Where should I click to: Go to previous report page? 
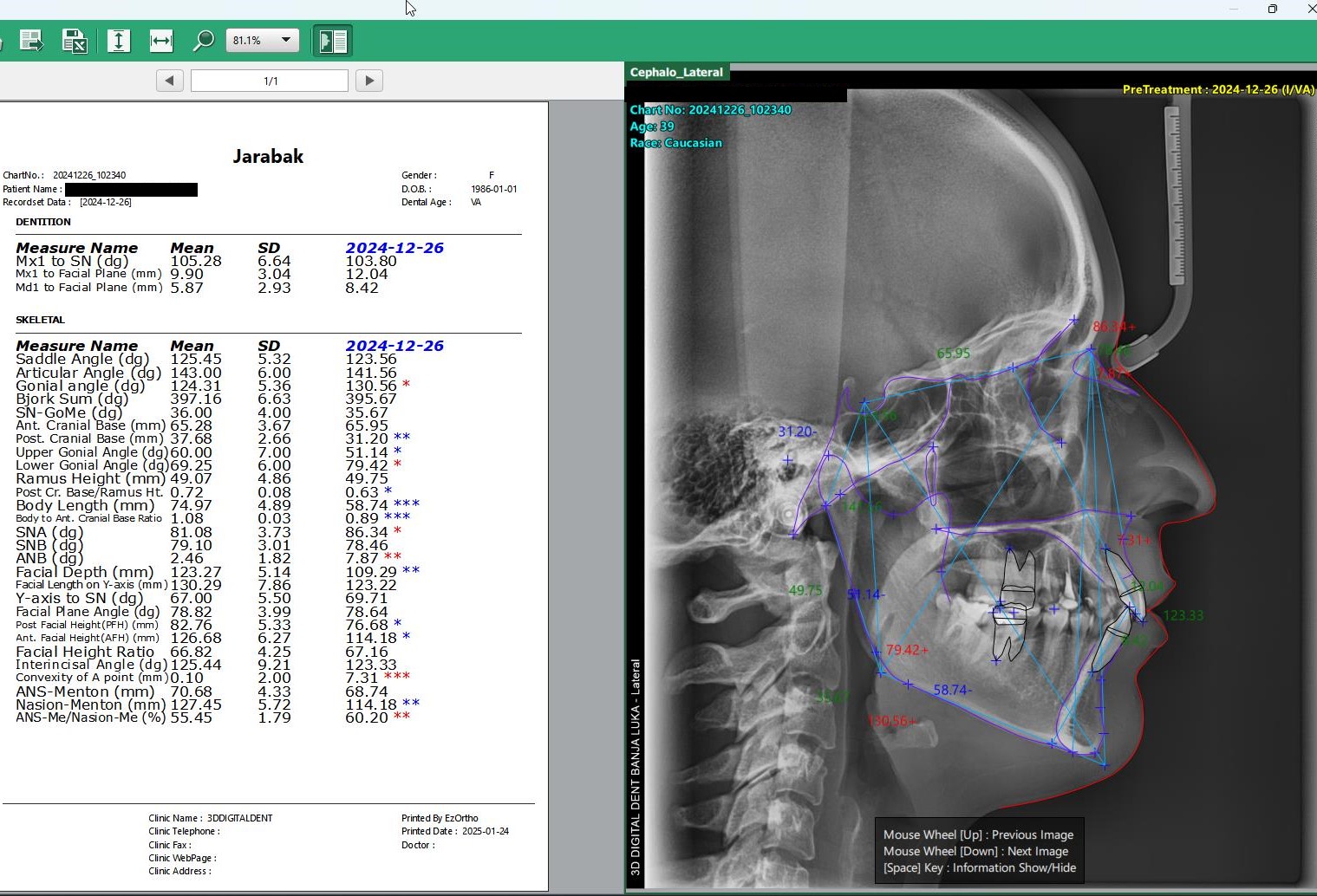[170, 81]
